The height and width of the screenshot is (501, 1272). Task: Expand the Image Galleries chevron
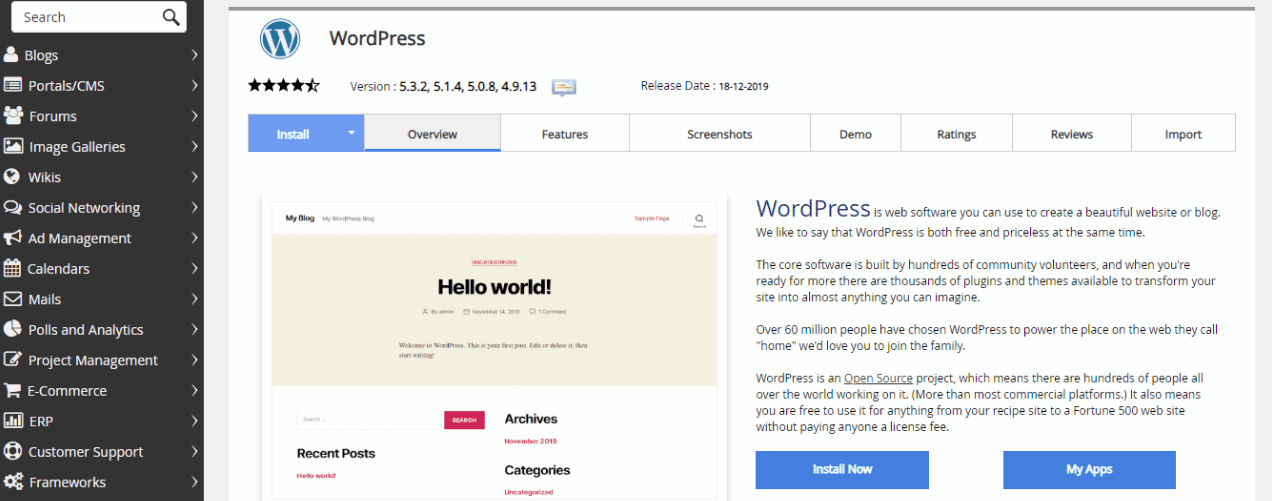click(x=195, y=146)
